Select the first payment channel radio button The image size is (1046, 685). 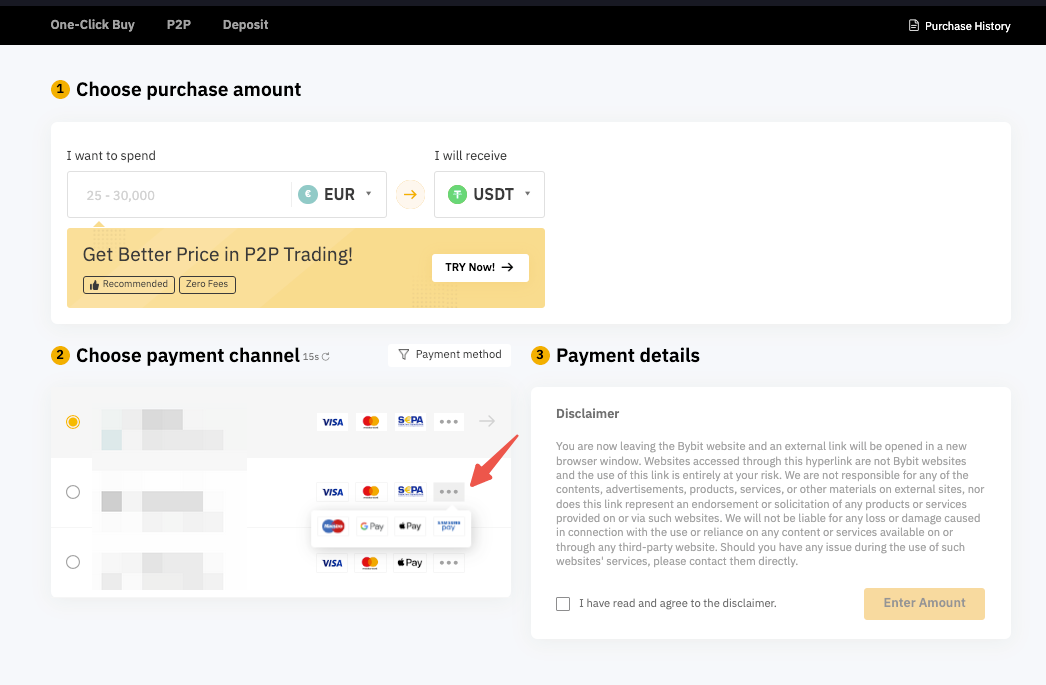pos(73,422)
